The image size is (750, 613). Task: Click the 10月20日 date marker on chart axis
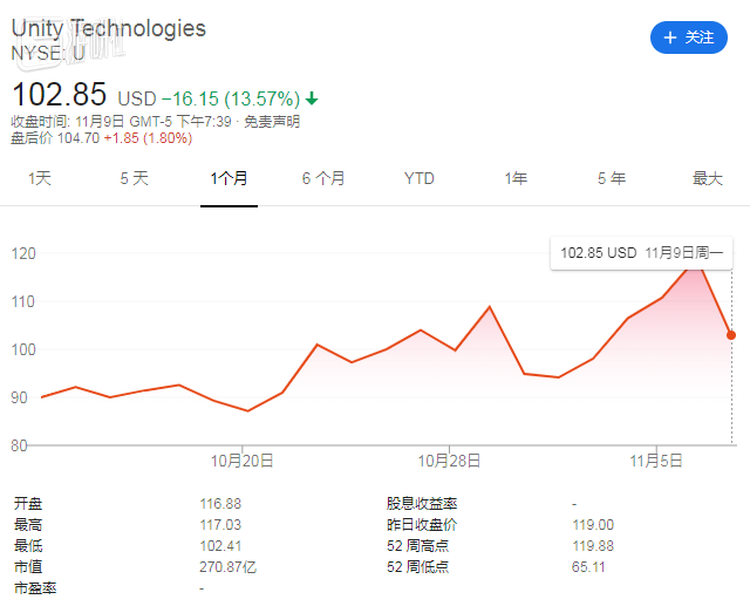click(244, 460)
